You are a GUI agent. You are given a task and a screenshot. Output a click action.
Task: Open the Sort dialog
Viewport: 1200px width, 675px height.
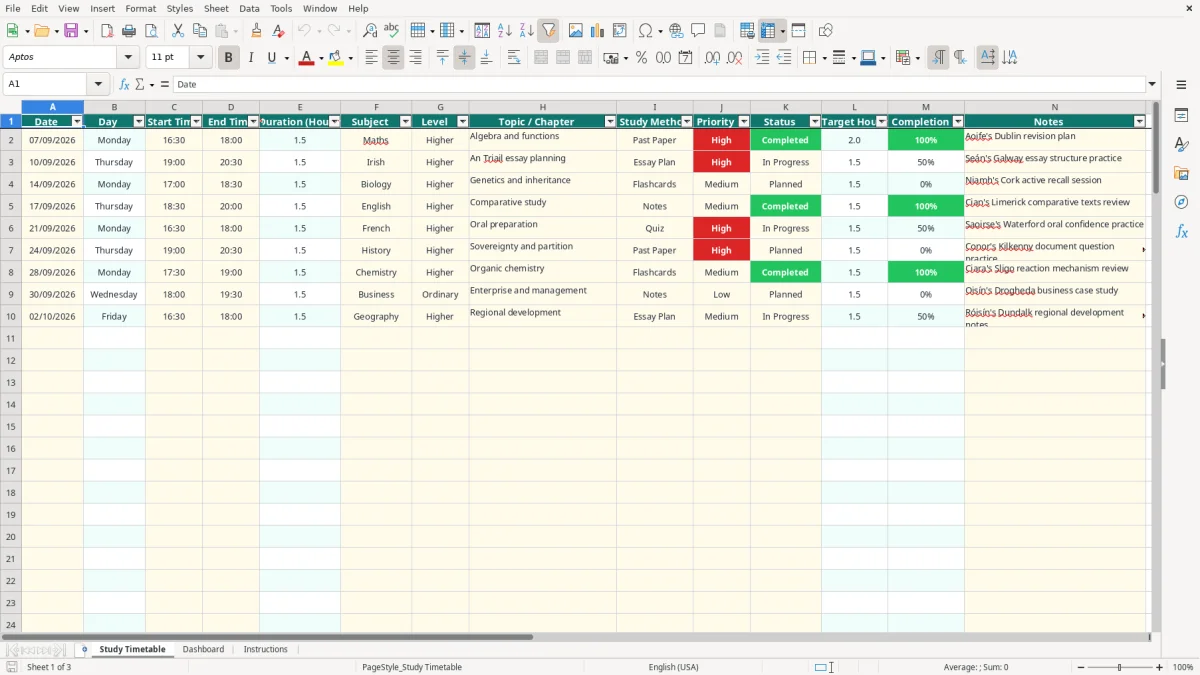(x=482, y=31)
